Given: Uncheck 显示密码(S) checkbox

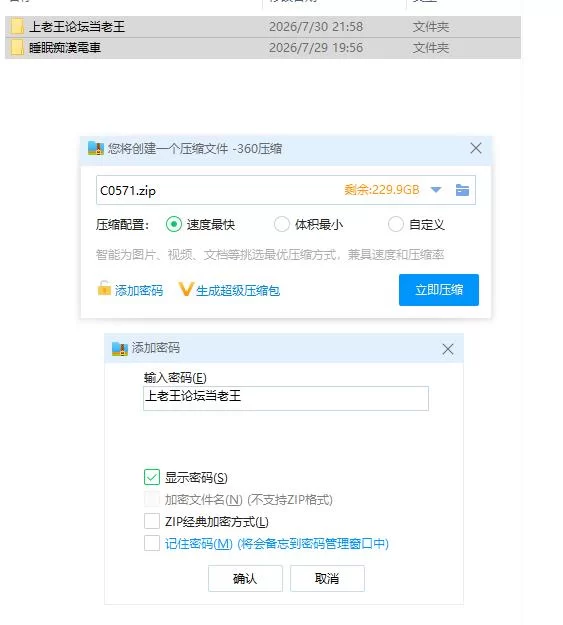Looking at the screenshot, I should [x=152, y=477].
